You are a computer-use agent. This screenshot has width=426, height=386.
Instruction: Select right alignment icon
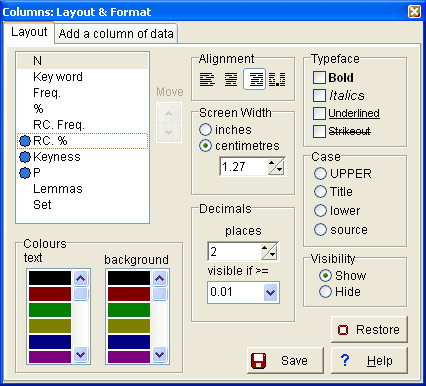tap(255, 79)
